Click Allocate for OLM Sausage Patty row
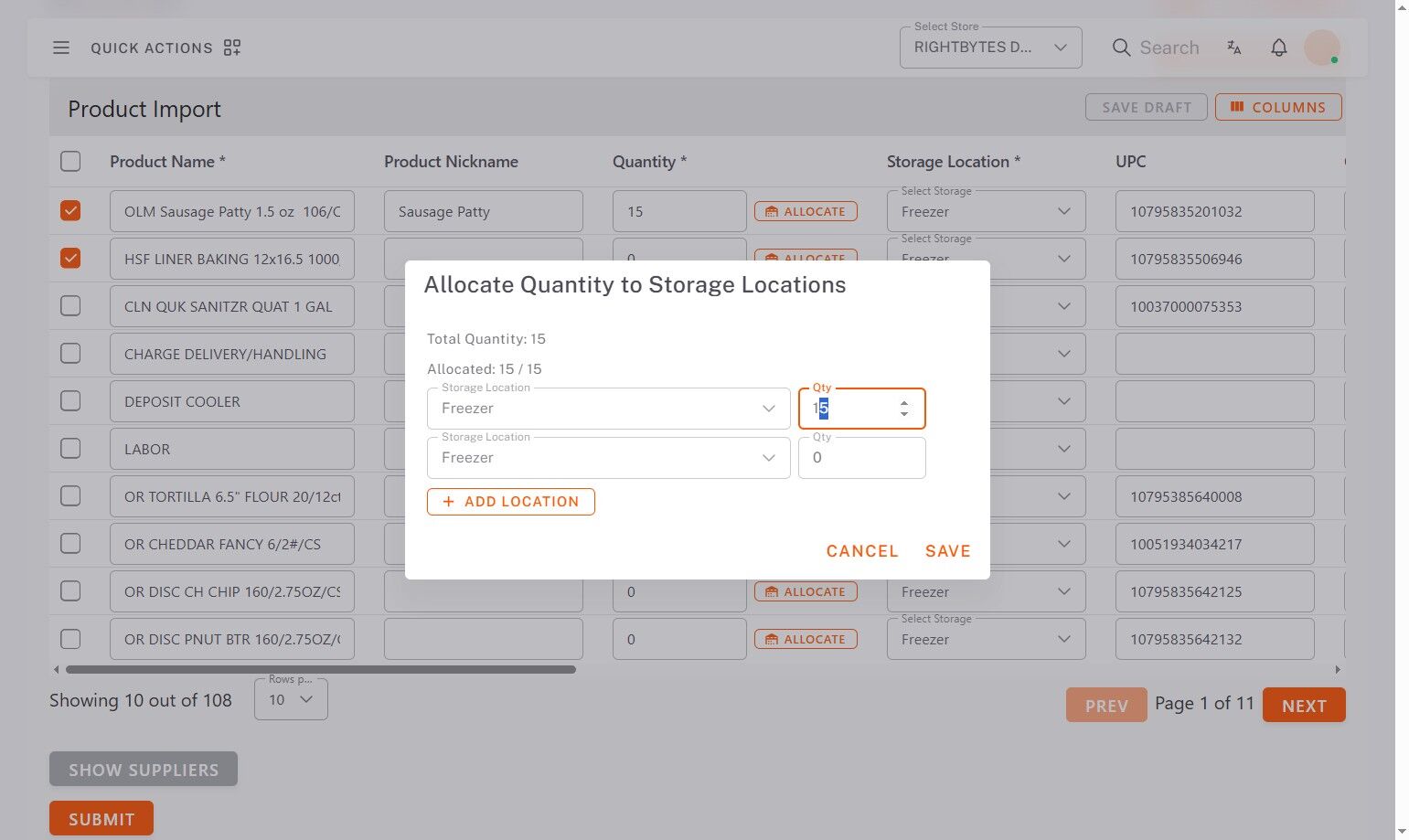 pos(806,211)
